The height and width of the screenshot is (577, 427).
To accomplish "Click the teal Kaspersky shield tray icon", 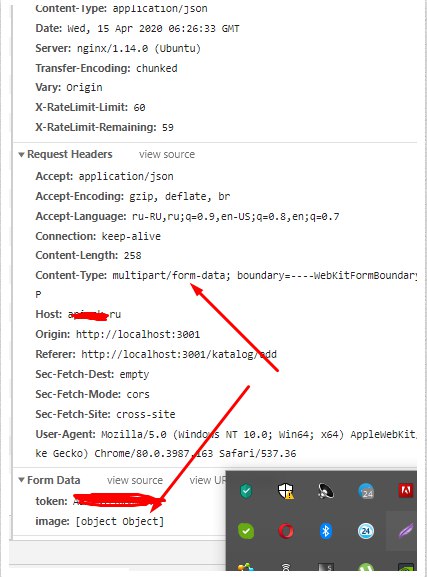I will tap(246, 491).
